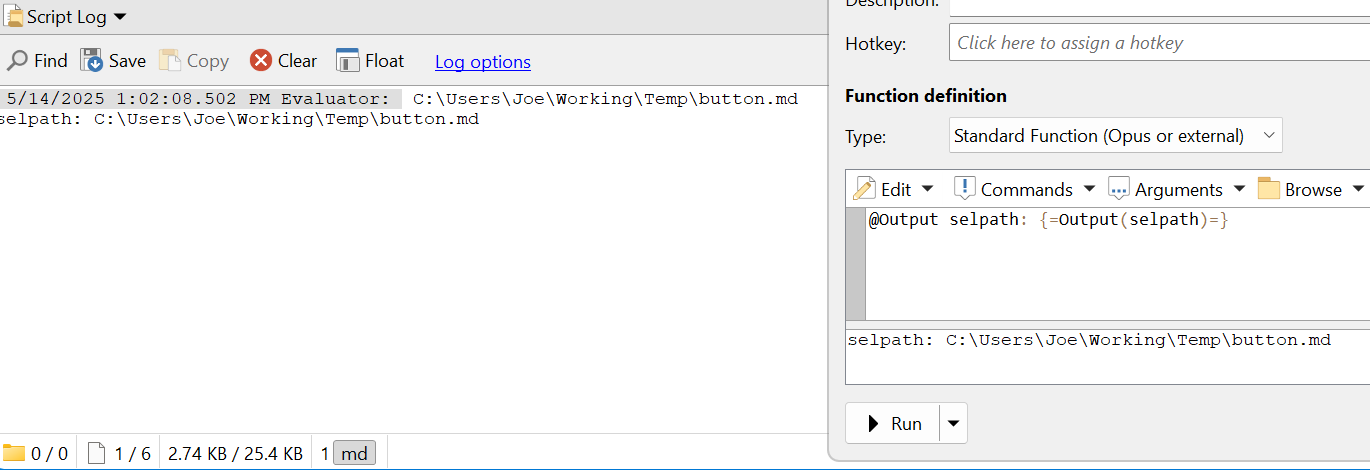
Task: Open the Edit pencil menu
Action: click(x=894, y=189)
